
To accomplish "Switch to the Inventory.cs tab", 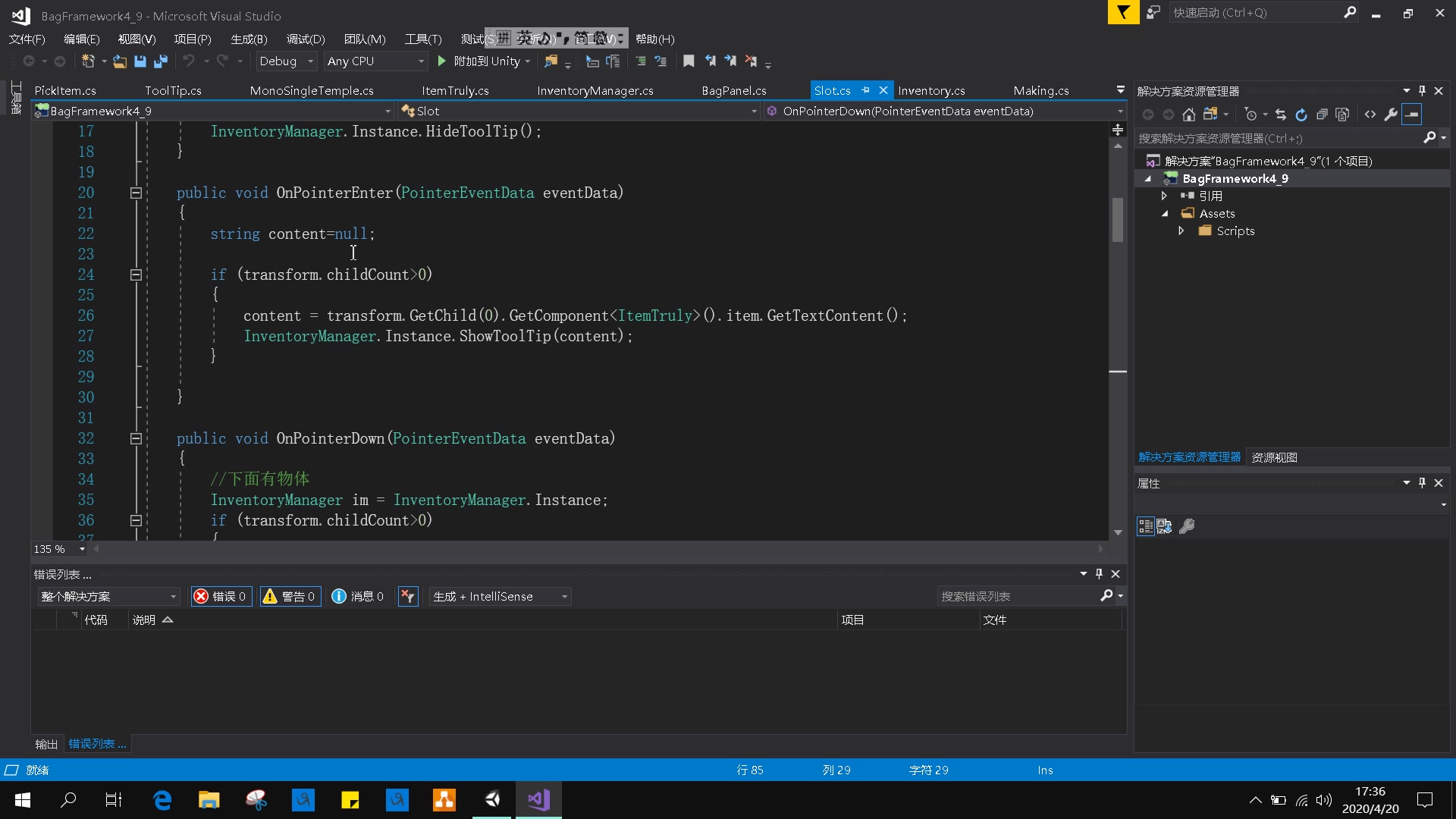I will 931,90.
